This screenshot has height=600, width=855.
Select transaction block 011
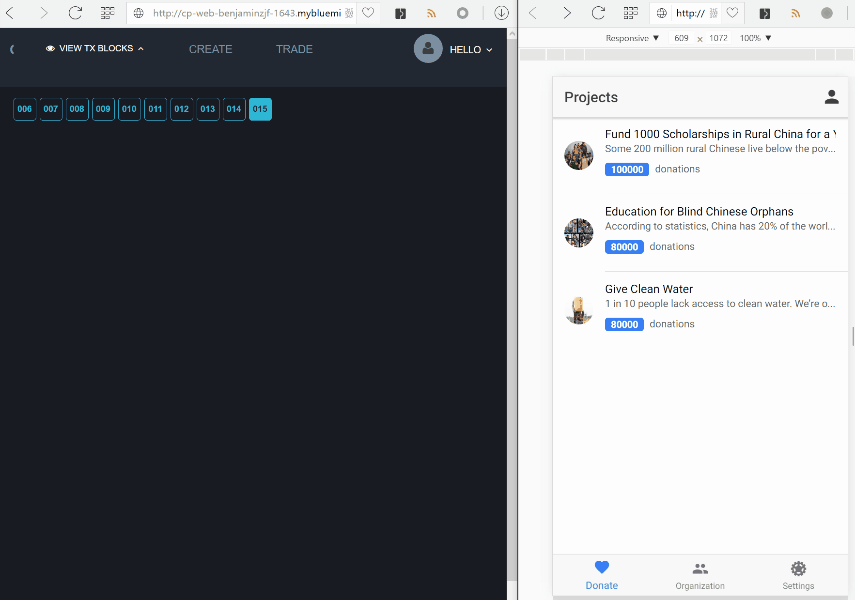(155, 109)
